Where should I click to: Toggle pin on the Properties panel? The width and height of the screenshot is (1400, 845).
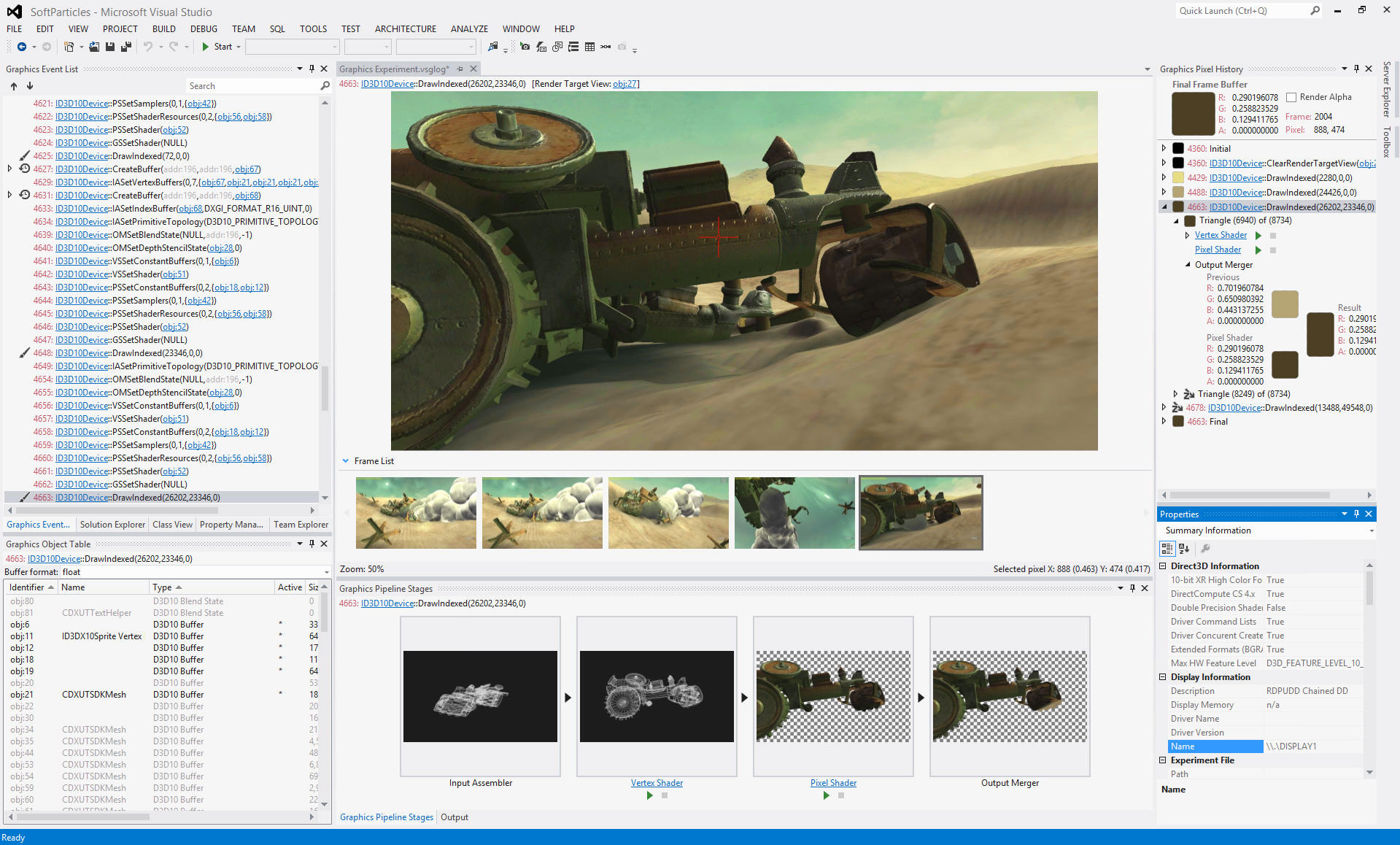1356,514
